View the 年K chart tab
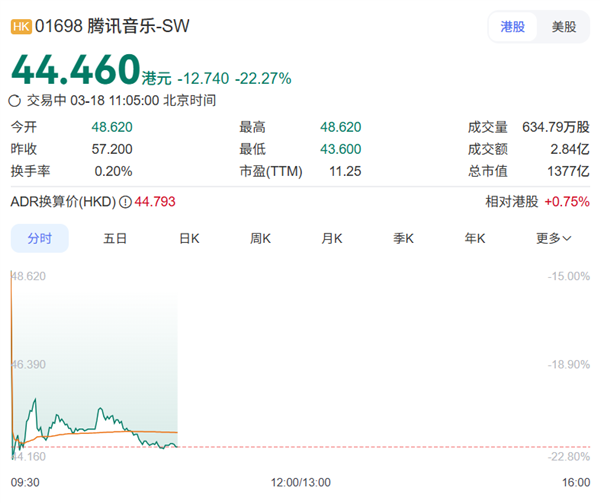 (x=474, y=238)
